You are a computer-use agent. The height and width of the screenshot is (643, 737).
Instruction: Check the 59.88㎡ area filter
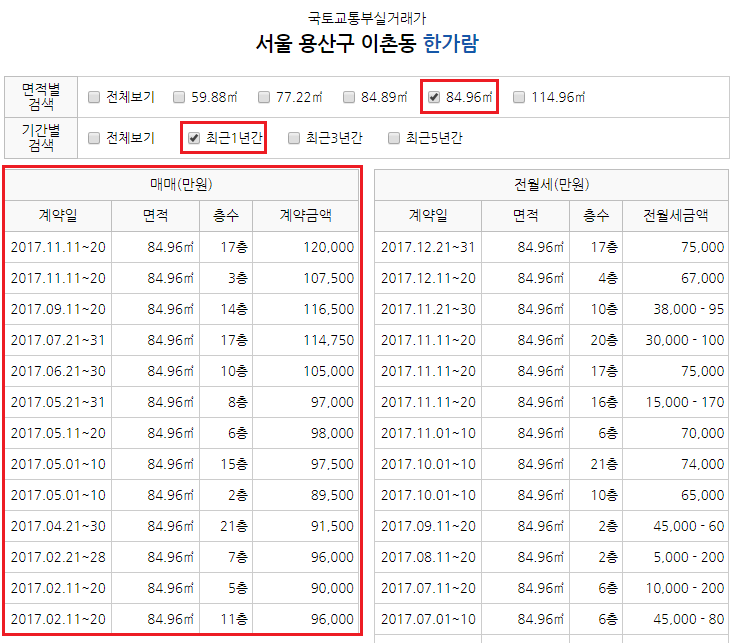[179, 97]
